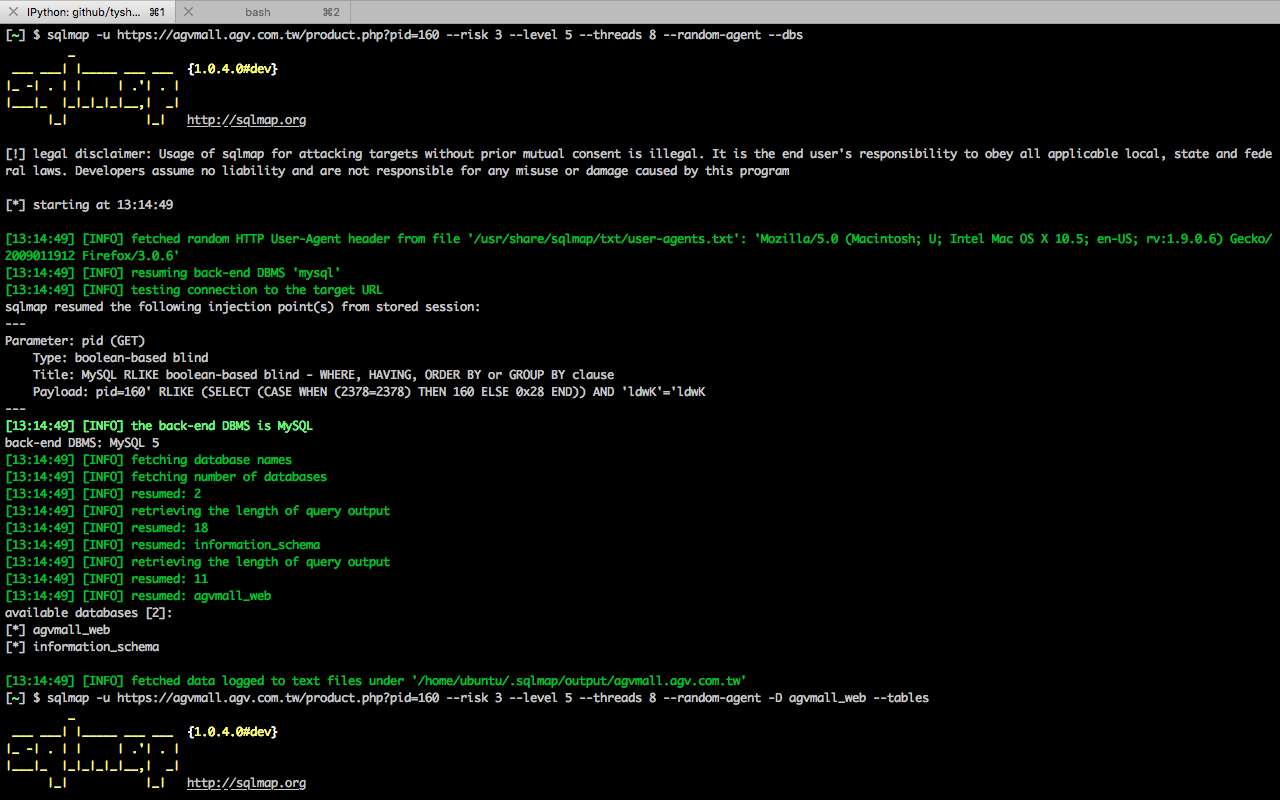Screen dimensions: 1280x800
Task: Open the sqlmap.org link in the first banner
Action: tap(246, 120)
